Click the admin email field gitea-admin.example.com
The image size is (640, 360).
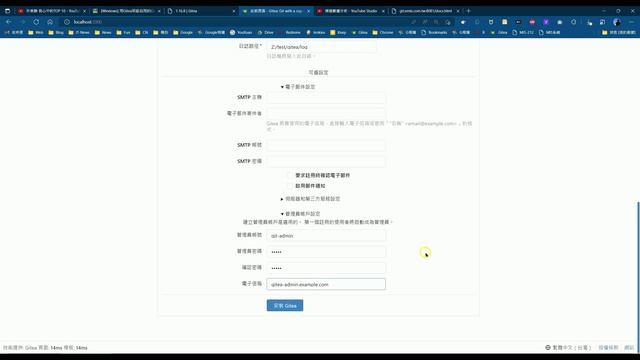tap(326, 284)
